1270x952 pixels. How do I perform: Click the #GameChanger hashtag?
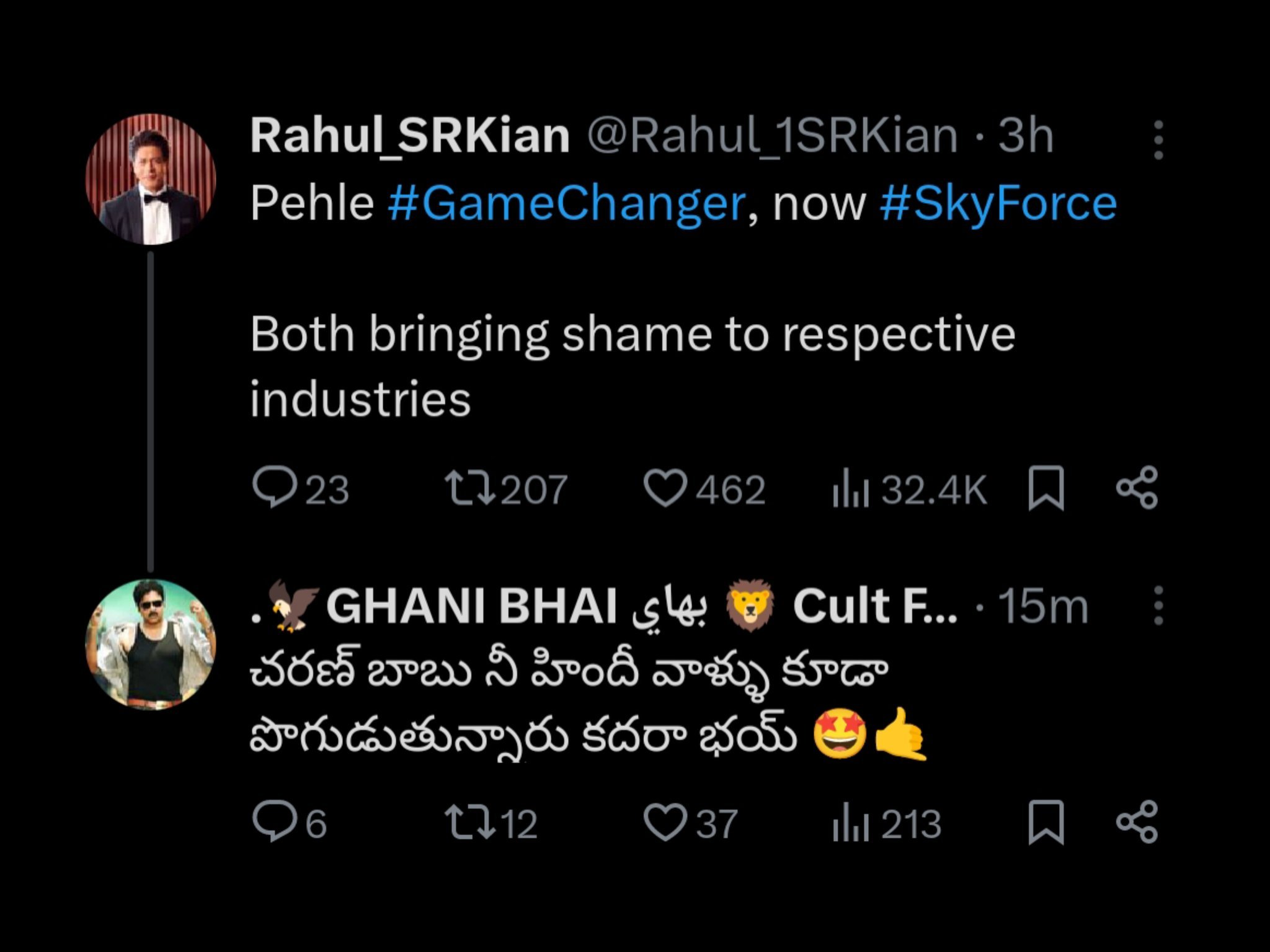566,204
